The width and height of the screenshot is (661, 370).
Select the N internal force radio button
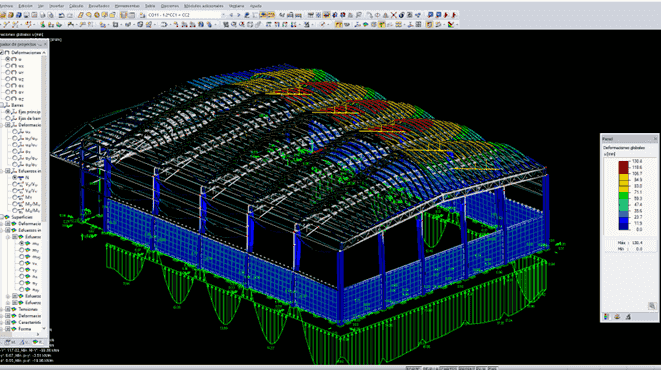coord(15,177)
